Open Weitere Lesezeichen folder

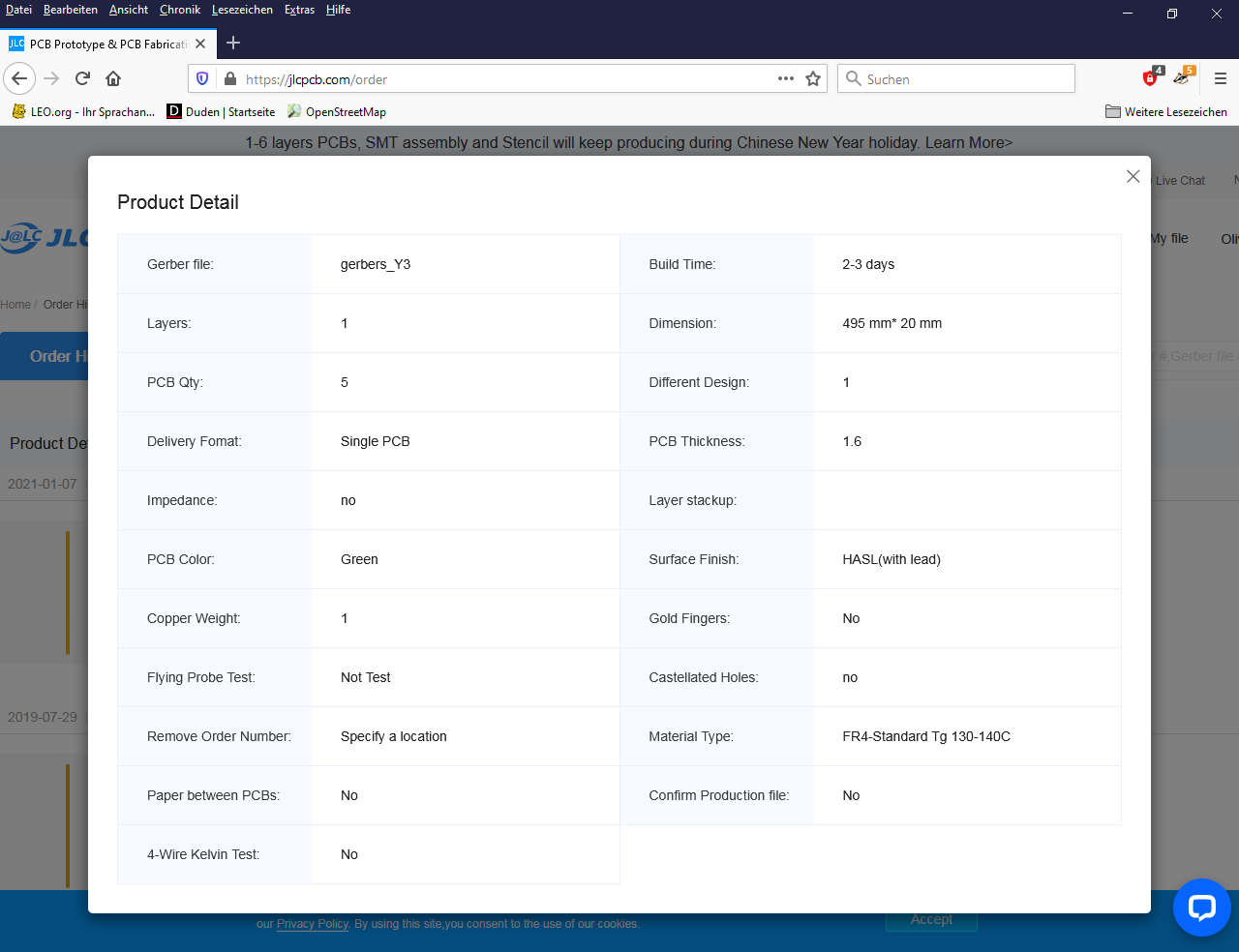(1165, 111)
